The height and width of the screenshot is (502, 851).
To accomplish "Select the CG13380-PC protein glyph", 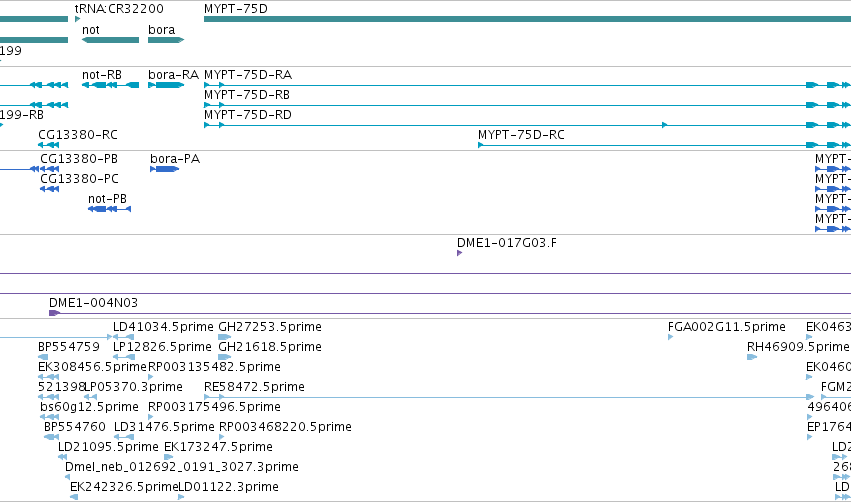I will [49, 189].
